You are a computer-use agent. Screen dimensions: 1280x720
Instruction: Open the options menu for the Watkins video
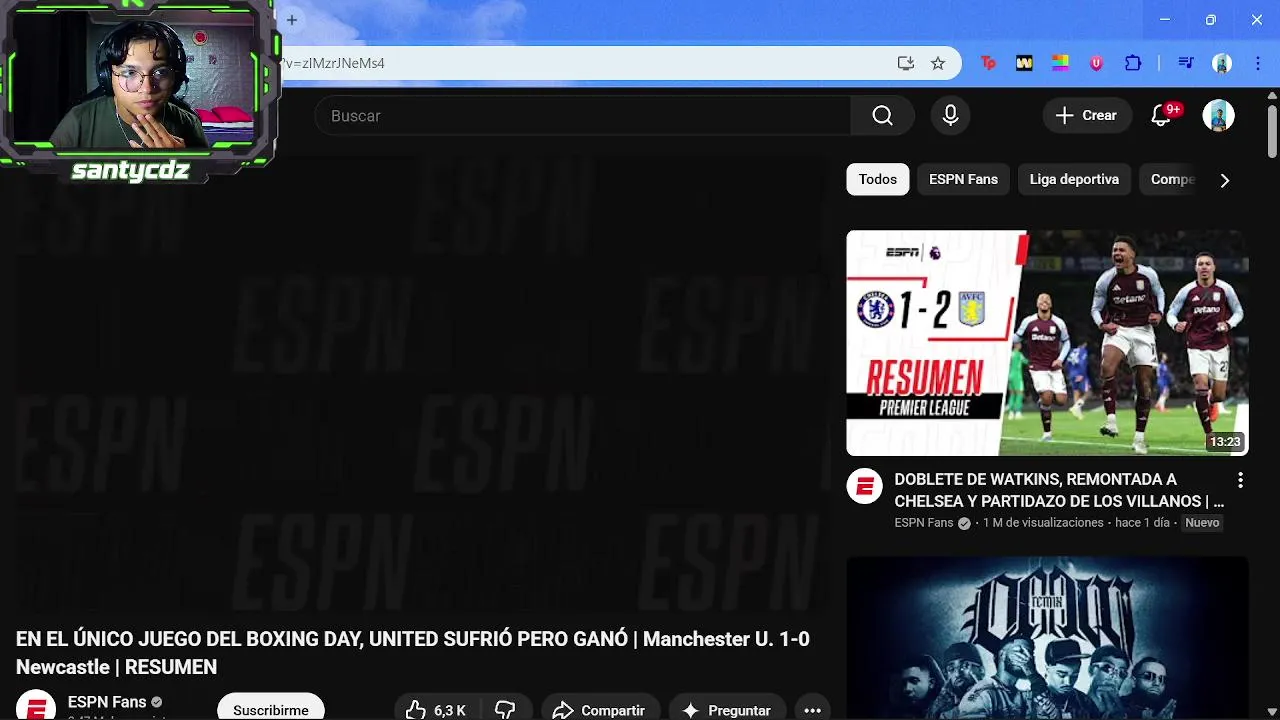(1240, 480)
